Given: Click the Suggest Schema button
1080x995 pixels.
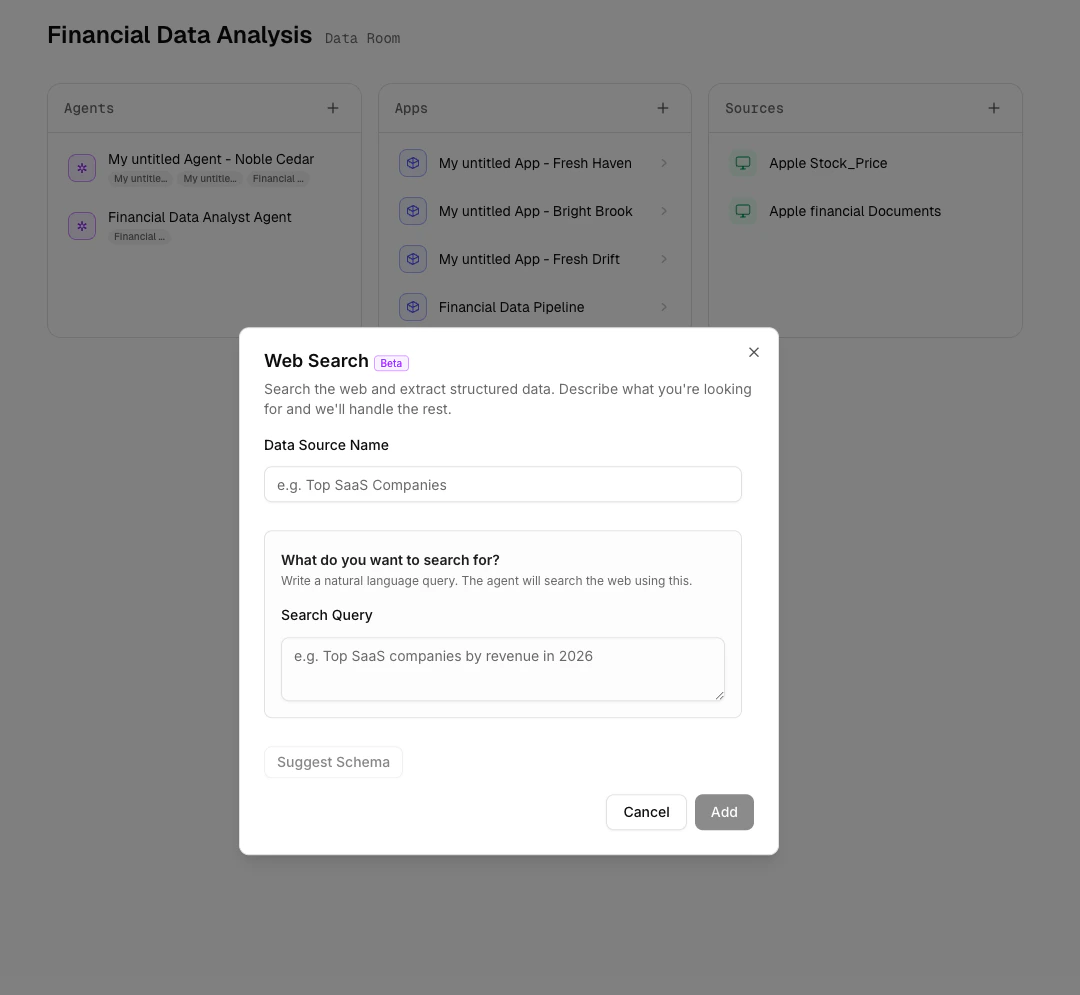Looking at the screenshot, I should 333,762.
